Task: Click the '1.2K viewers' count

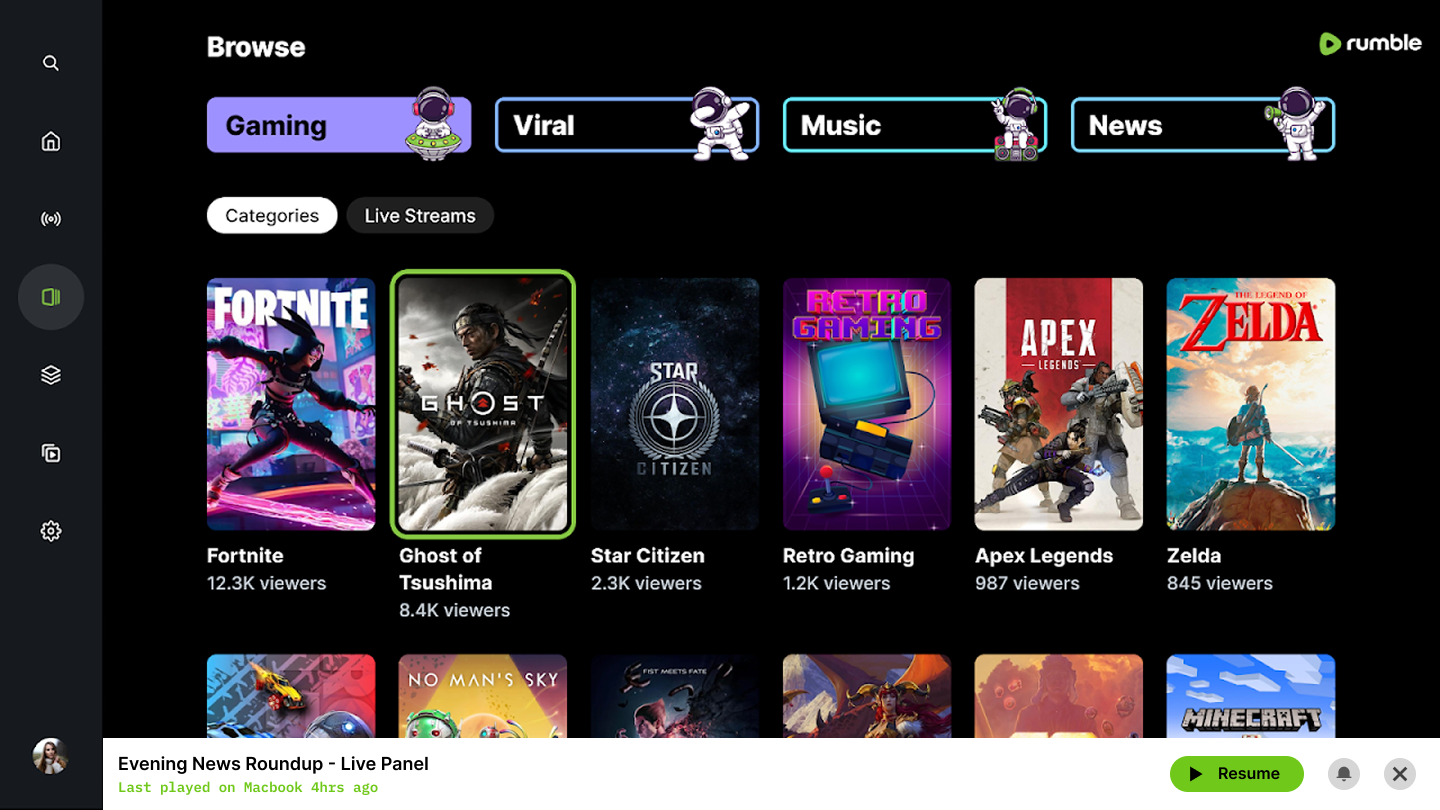Action: 837,583
